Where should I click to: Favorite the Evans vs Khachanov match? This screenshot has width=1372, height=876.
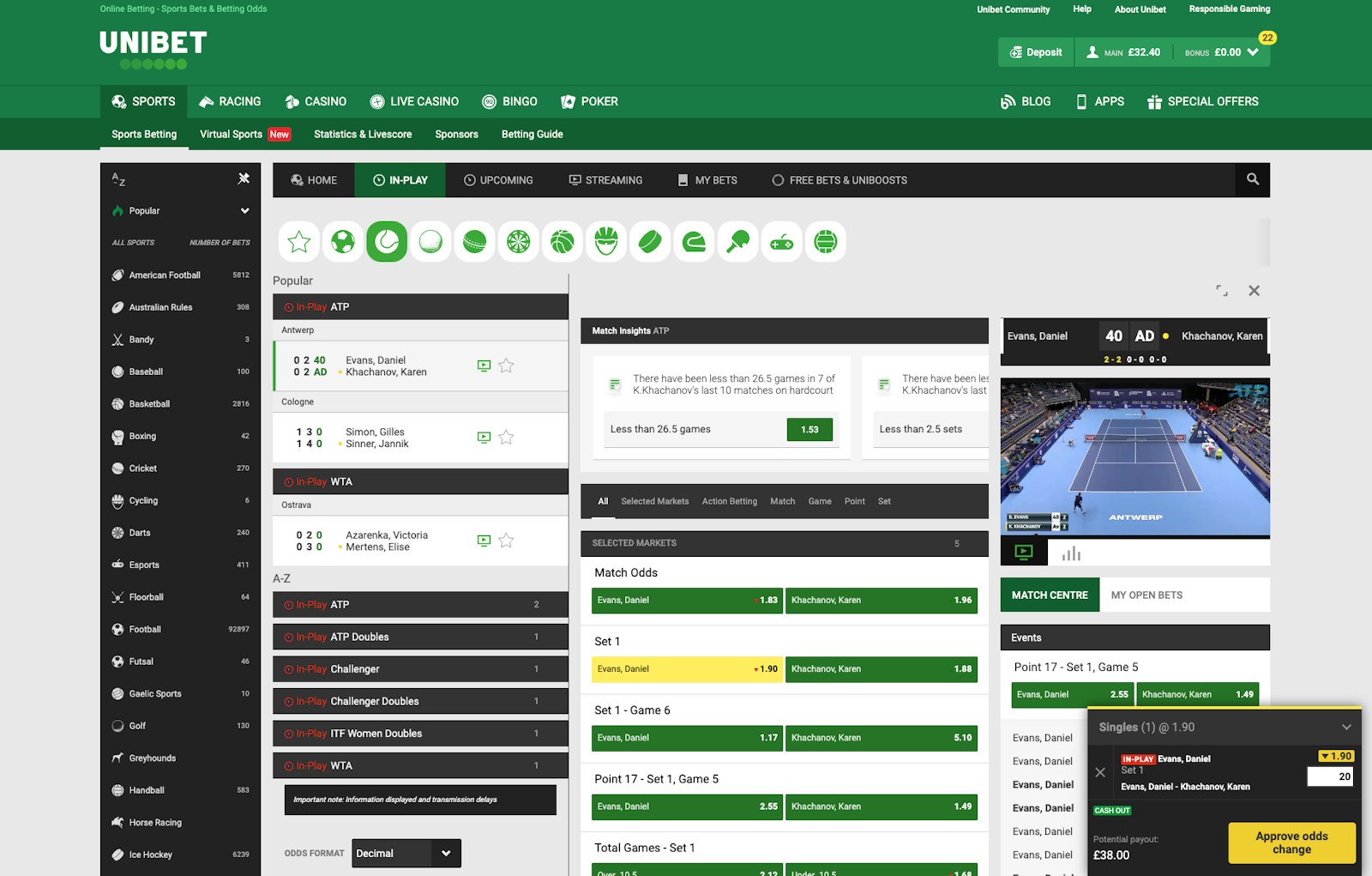point(507,366)
